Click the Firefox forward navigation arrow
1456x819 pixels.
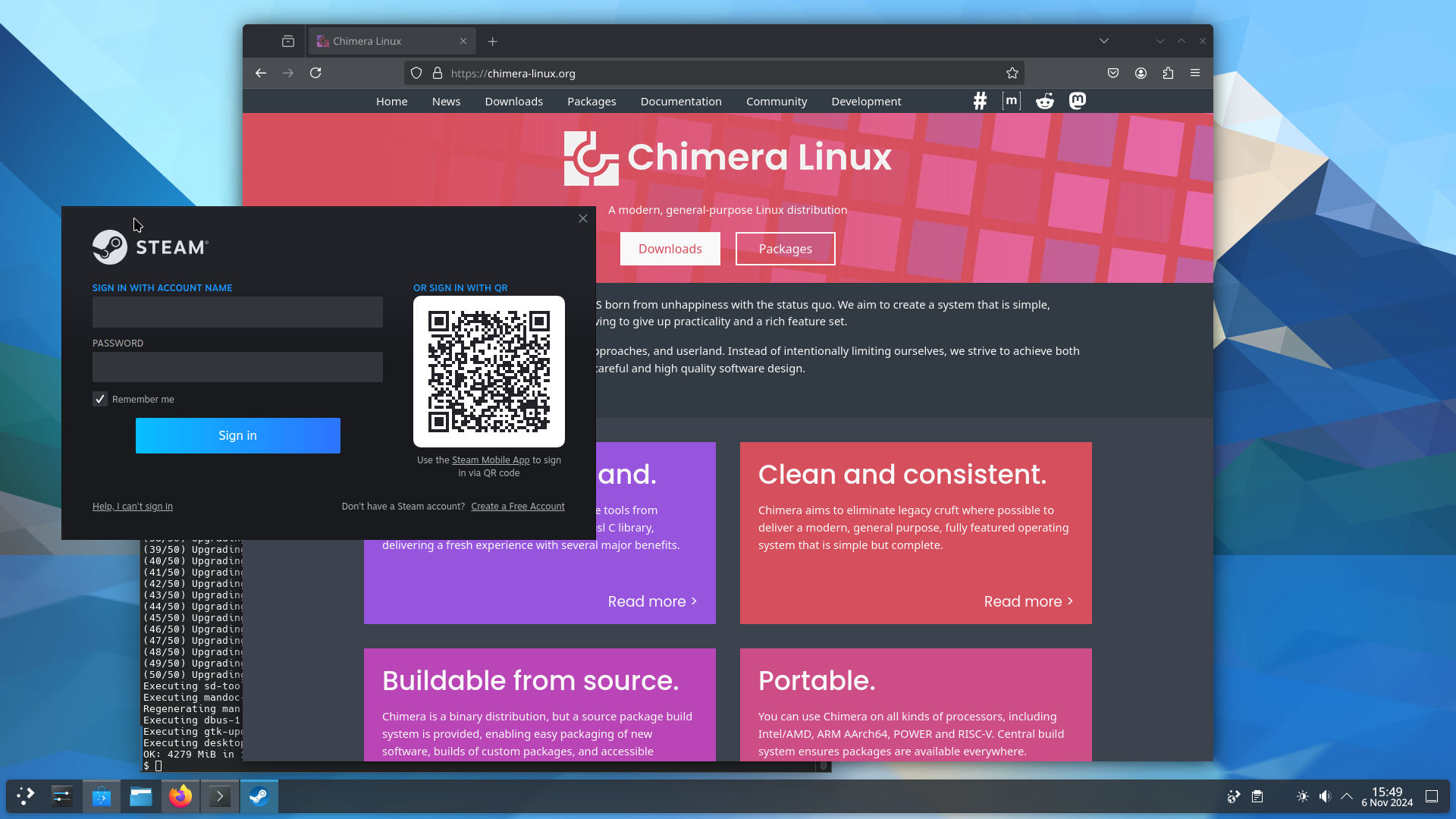[x=288, y=73]
